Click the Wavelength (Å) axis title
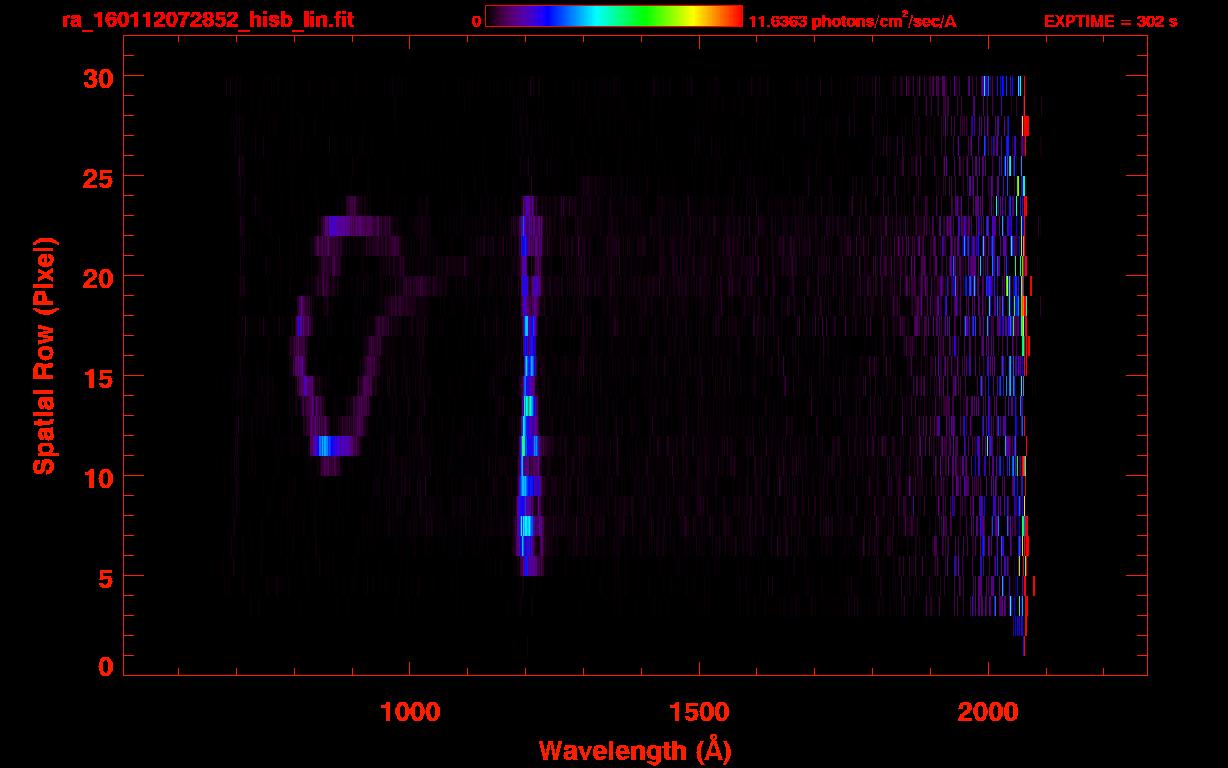 pos(635,750)
